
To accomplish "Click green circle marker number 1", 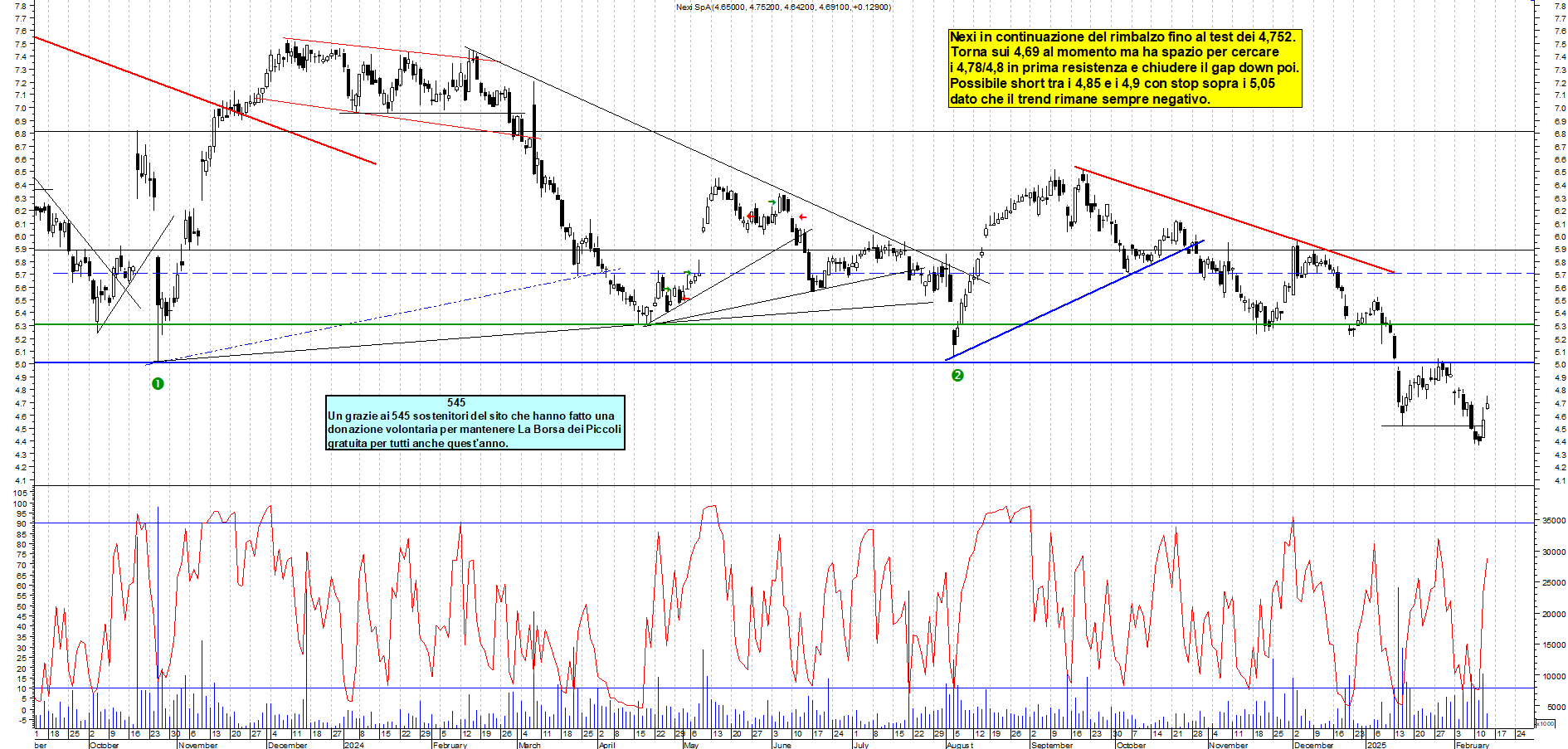I will coord(158,383).
